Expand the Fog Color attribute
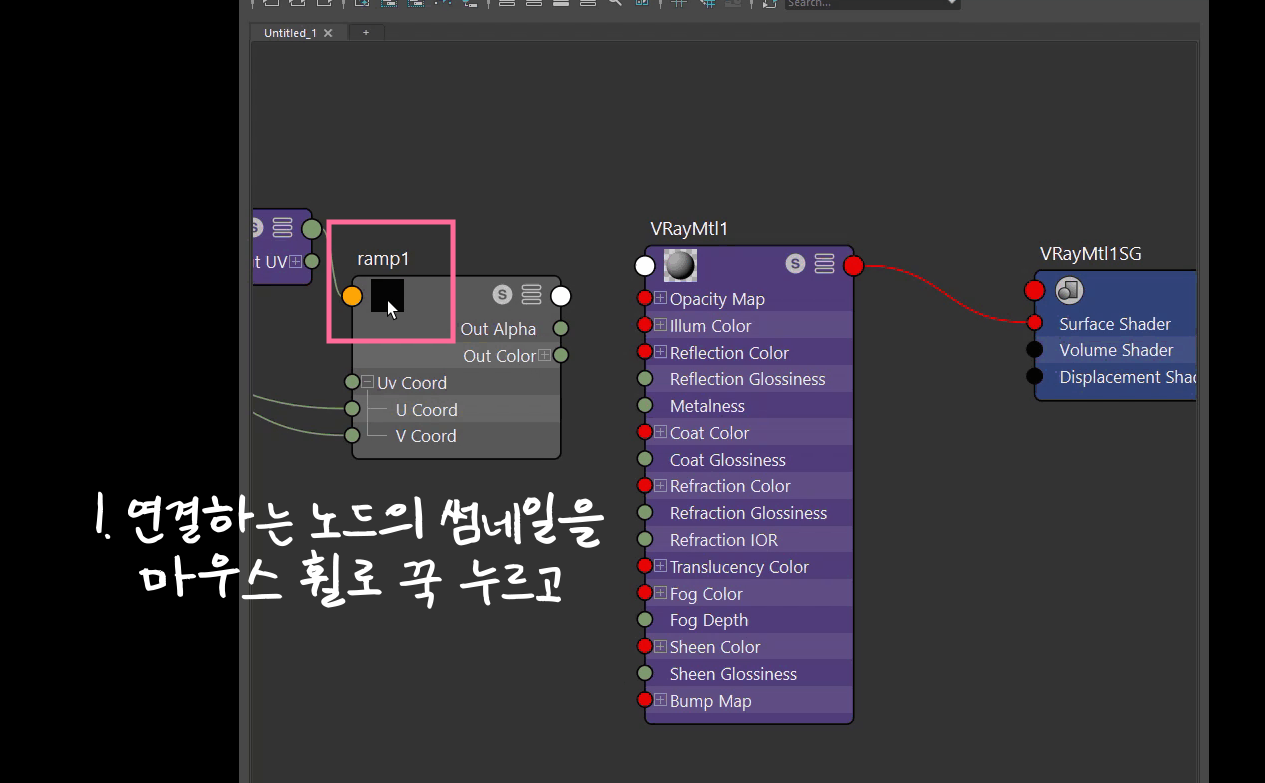The height and width of the screenshot is (783, 1265). click(660, 593)
